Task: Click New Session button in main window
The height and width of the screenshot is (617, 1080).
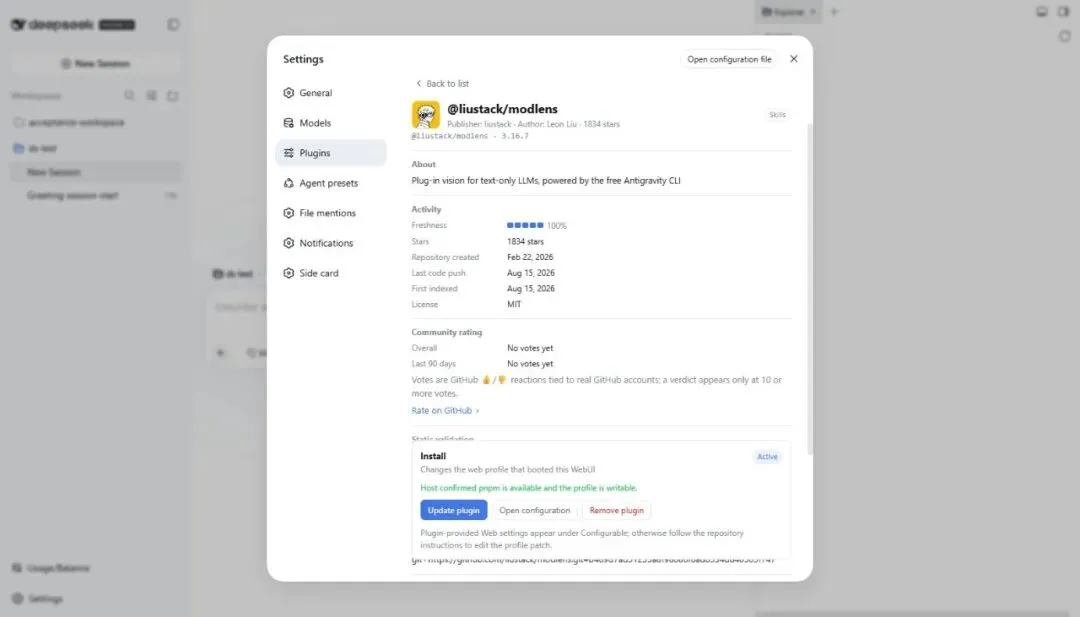Action: pos(96,63)
